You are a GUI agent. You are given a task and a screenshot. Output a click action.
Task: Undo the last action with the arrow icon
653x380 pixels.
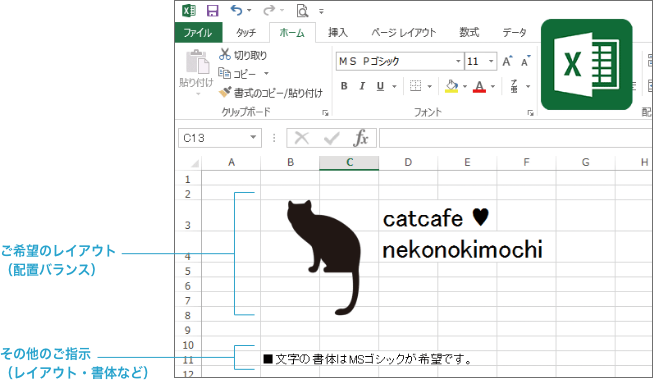tap(237, 10)
